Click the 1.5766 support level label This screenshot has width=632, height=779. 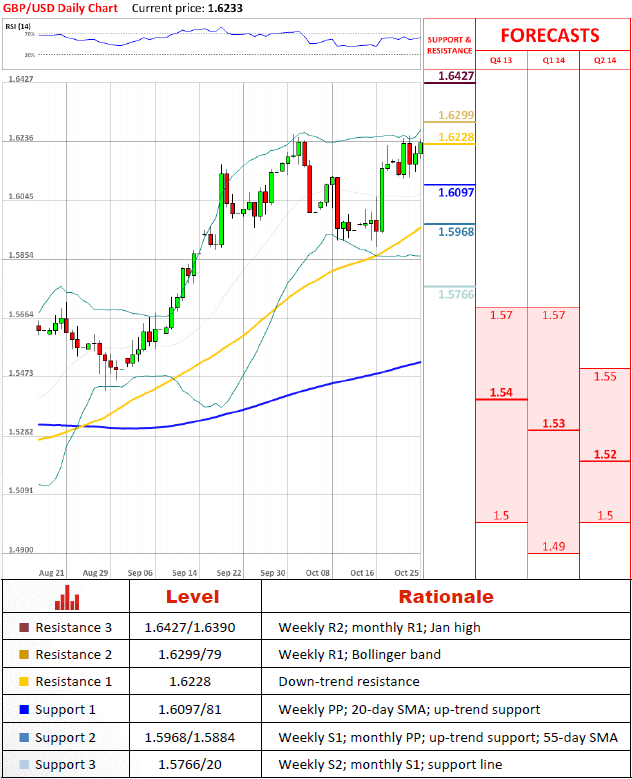456,293
